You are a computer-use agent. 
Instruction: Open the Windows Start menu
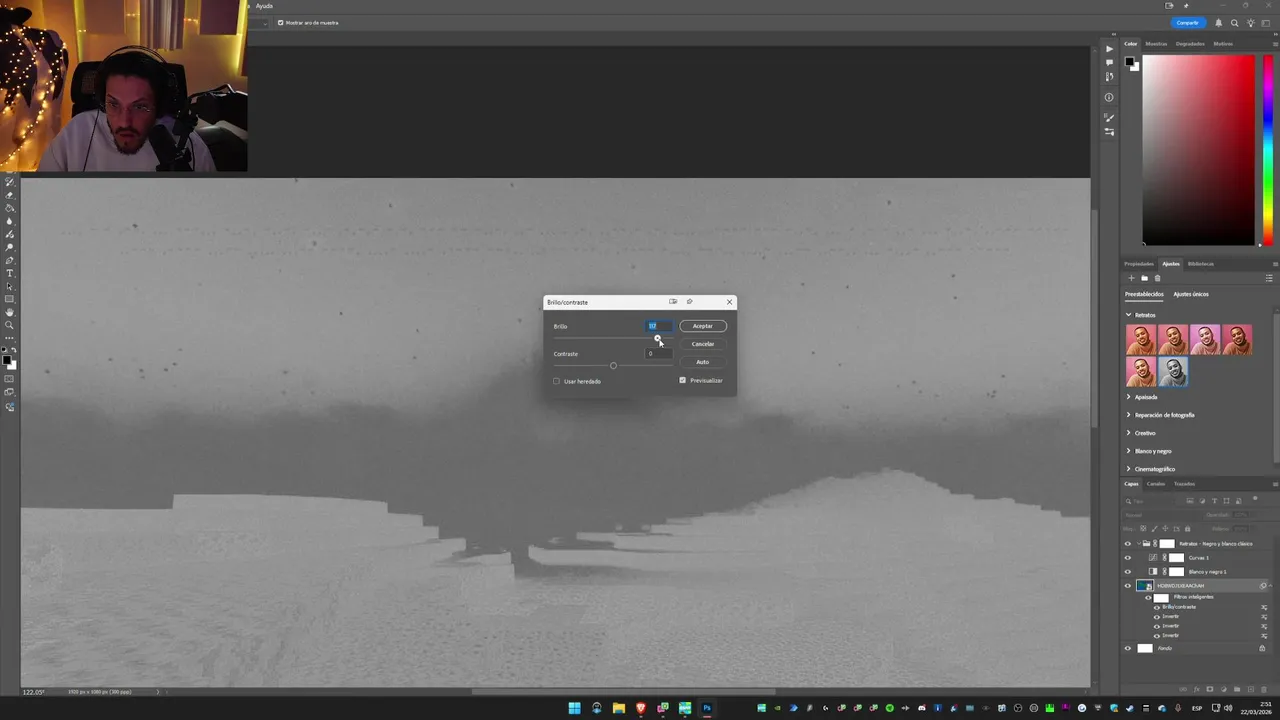pyautogui.click(x=574, y=708)
